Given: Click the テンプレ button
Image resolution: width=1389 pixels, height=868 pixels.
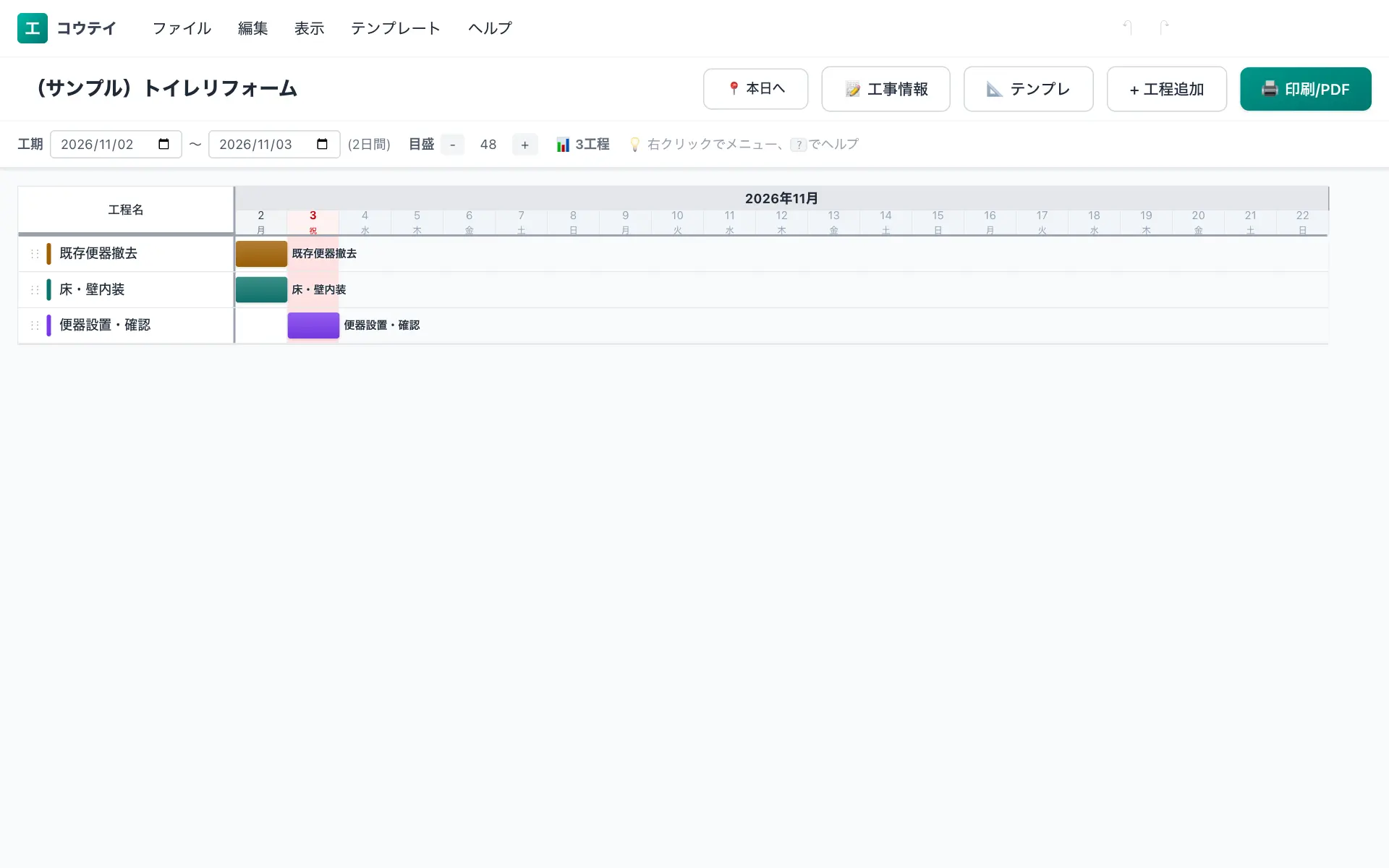Looking at the screenshot, I should pos(1028,89).
